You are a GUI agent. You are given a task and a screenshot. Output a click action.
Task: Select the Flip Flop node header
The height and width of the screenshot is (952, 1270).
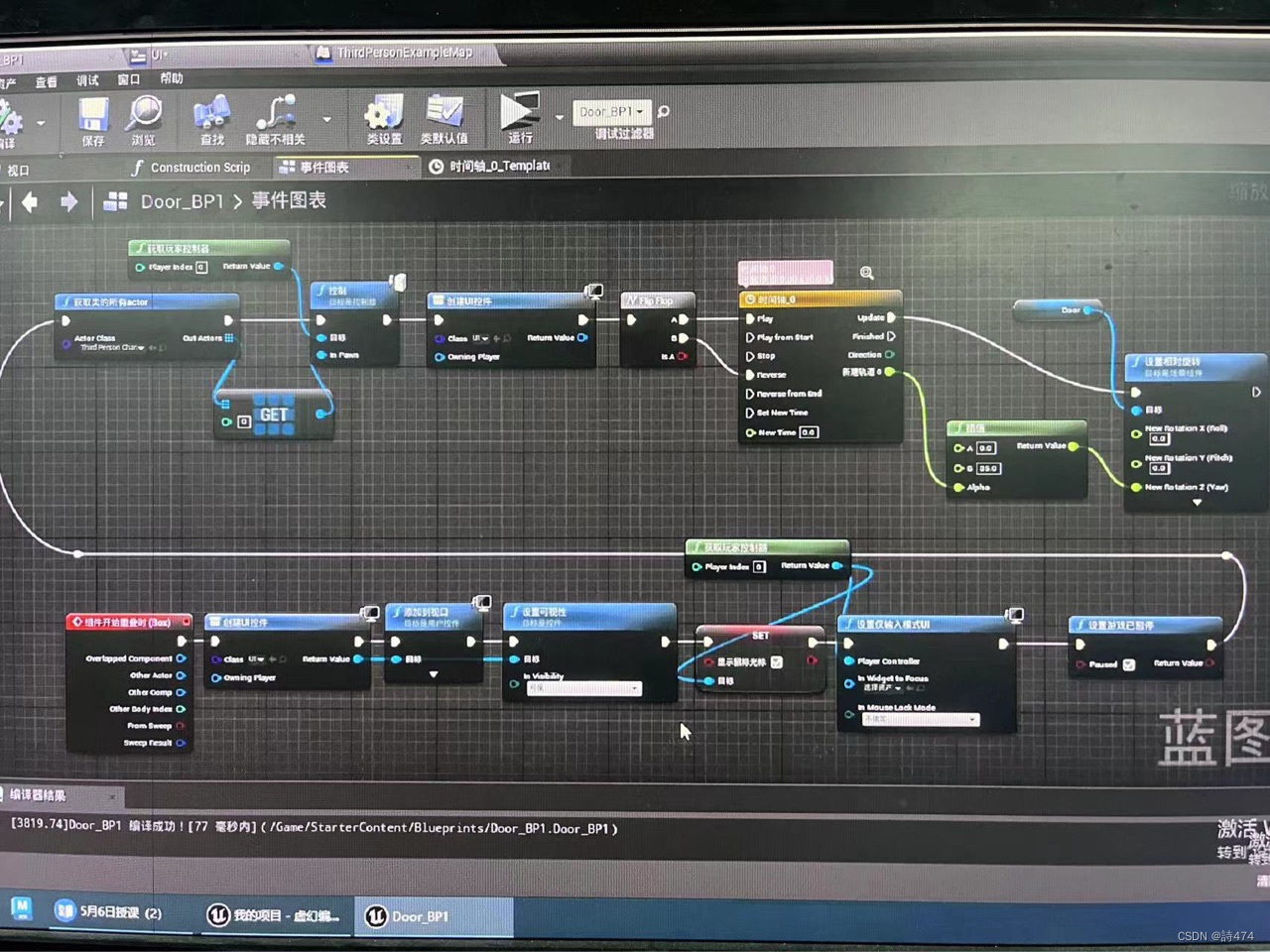click(x=657, y=299)
